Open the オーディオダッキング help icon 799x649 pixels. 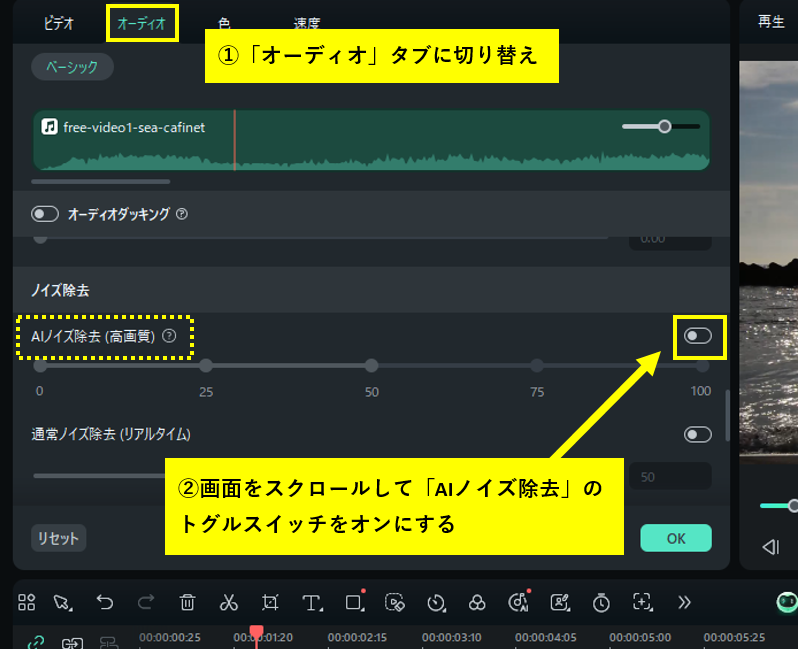click(x=182, y=214)
